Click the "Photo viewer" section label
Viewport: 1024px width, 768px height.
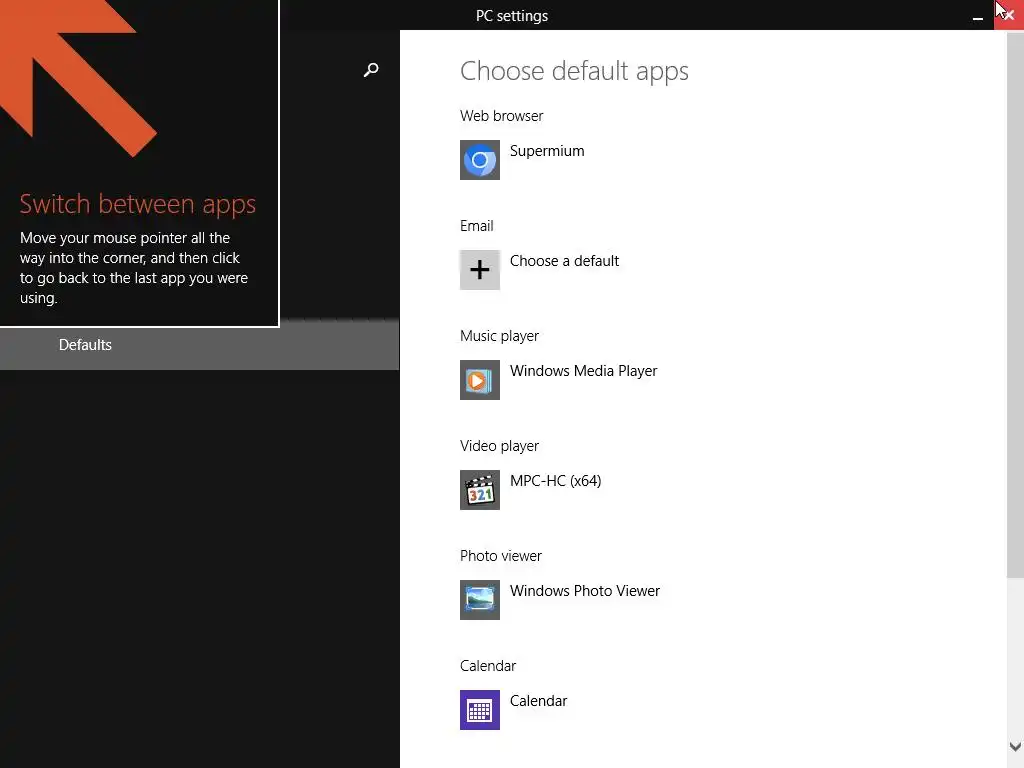[500, 556]
